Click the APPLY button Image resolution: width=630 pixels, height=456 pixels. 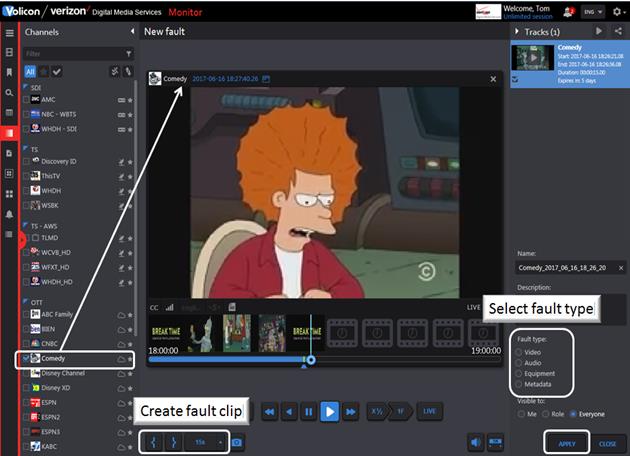pos(567,444)
